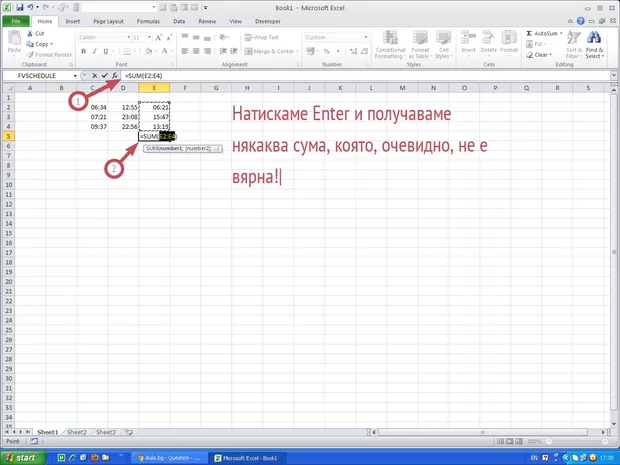620x465 pixels.
Task: Open the font name dropdown
Action: [129, 37]
